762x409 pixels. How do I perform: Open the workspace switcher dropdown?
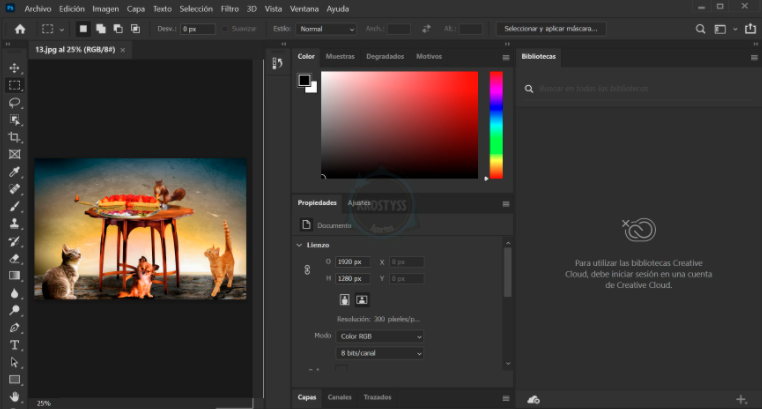pyautogui.click(x=735, y=29)
